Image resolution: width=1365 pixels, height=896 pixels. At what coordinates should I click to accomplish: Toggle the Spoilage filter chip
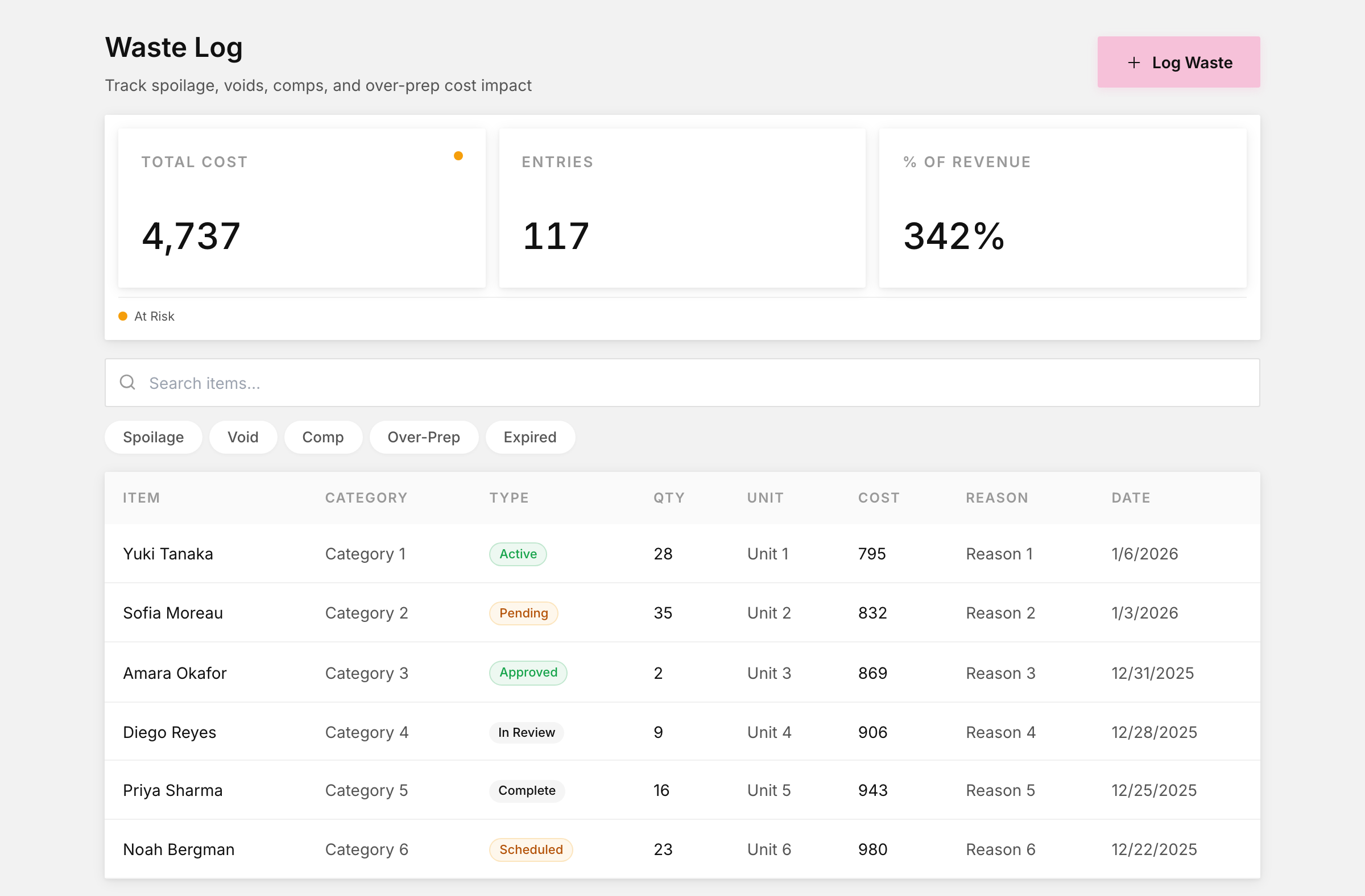(x=153, y=437)
